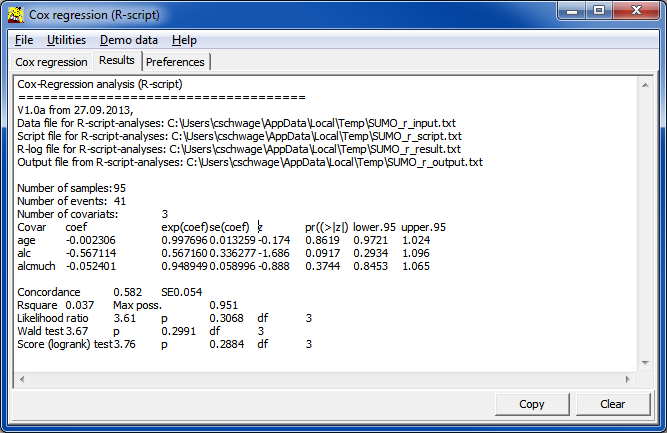Click the SUMO_r_input.txt data file path
Image resolution: width=667 pixels, height=433 pixels.
click(311, 123)
